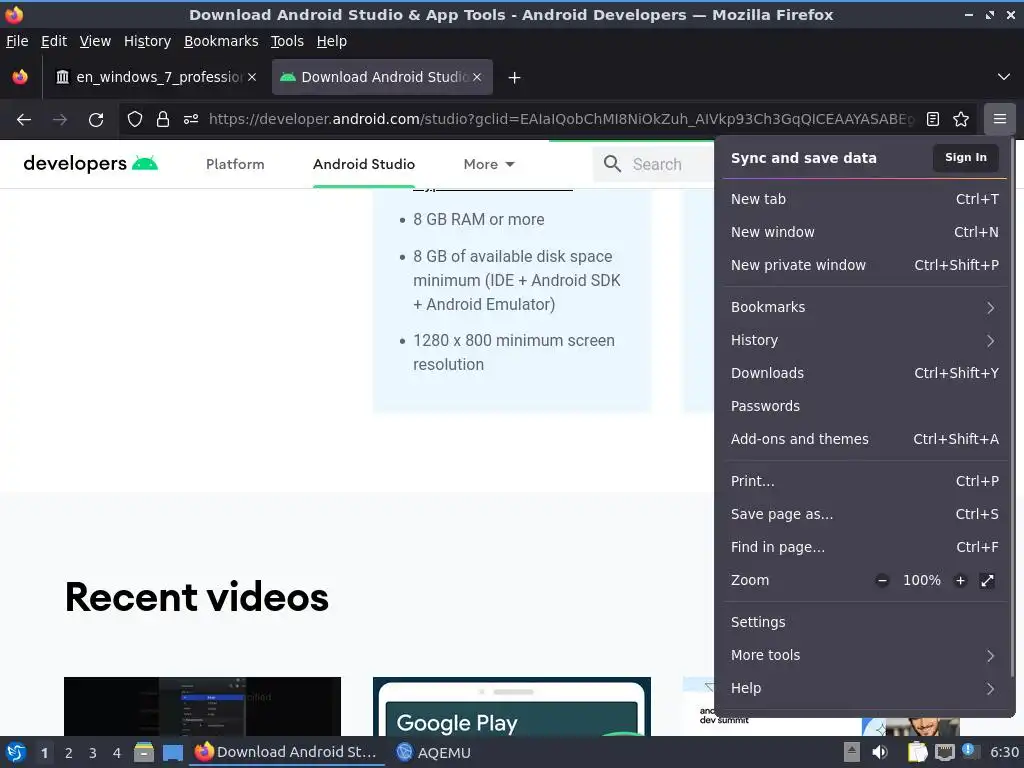Open the Google Play video thumbnail
This screenshot has height=768, width=1024.
click(x=511, y=707)
